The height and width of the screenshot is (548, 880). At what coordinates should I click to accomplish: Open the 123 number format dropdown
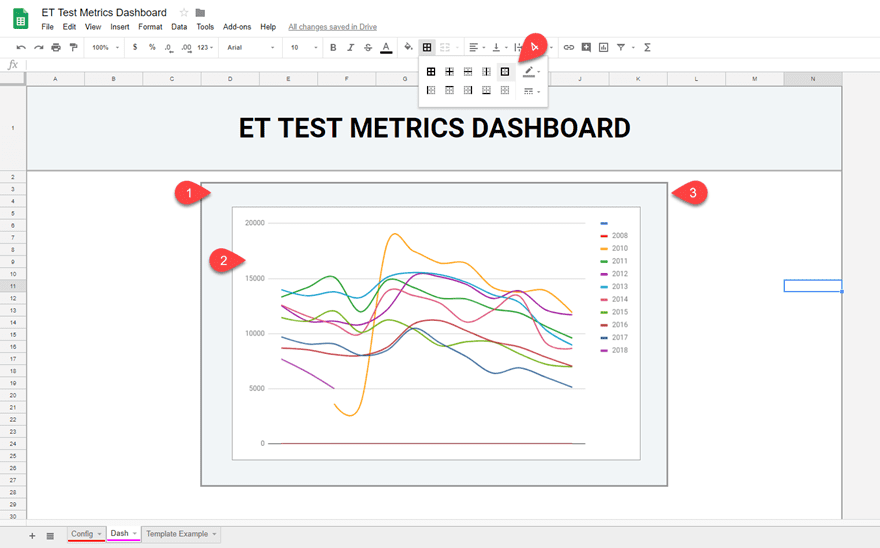(205, 48)
